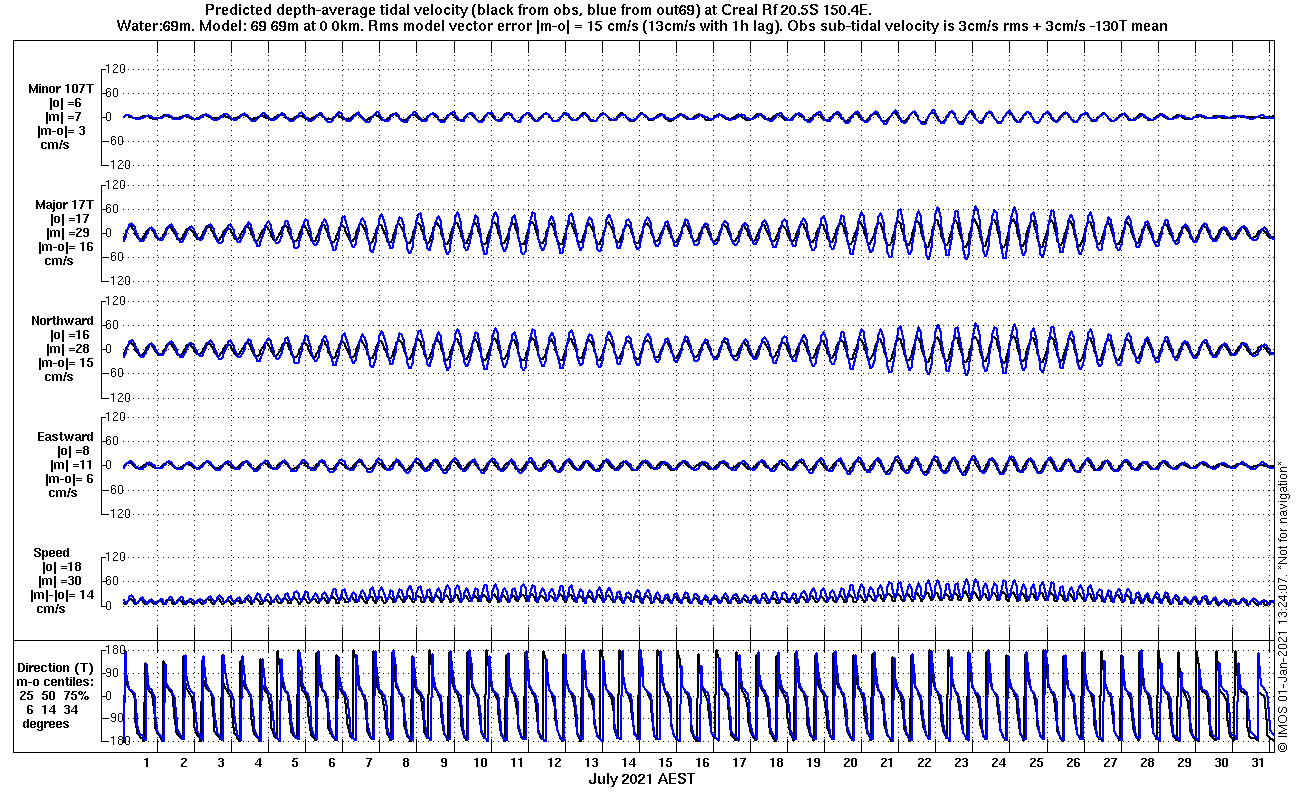Viewport: 1300px width, 800px height.
Task: Select the 'Minor 107T' panel label
Action: (61, 89)
